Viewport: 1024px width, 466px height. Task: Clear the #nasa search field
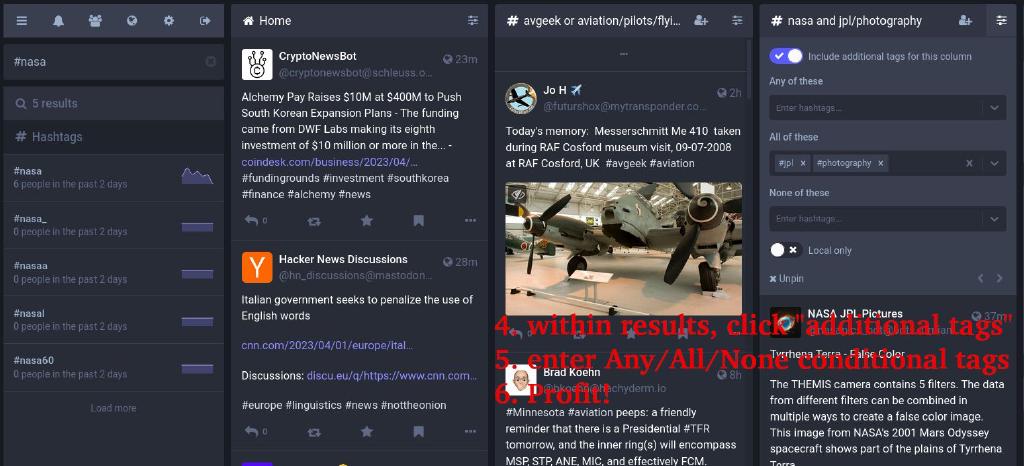(x=210, y=61)
